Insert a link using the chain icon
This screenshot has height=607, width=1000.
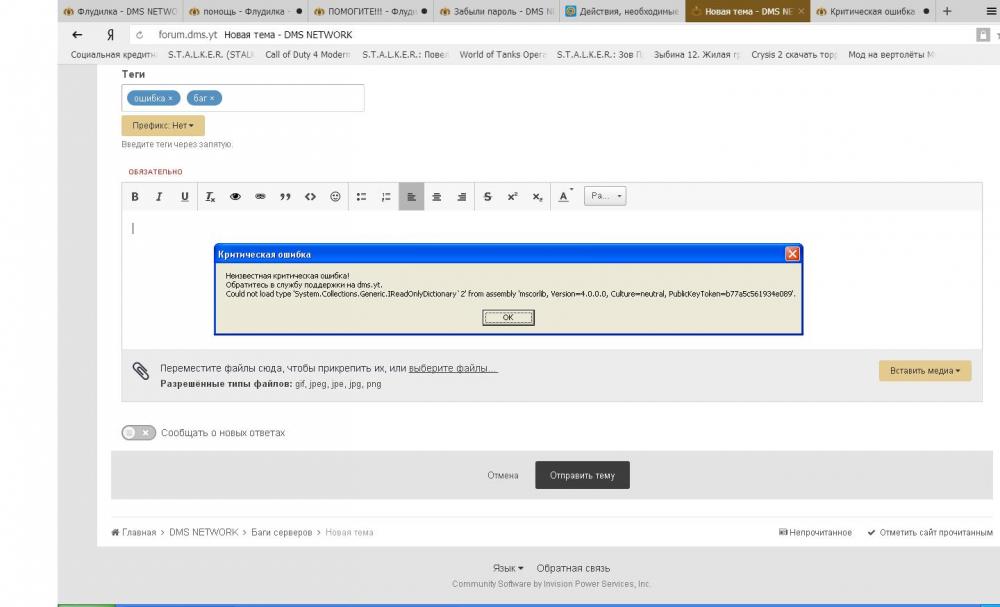pyautogui.click(x=260, y=197)
